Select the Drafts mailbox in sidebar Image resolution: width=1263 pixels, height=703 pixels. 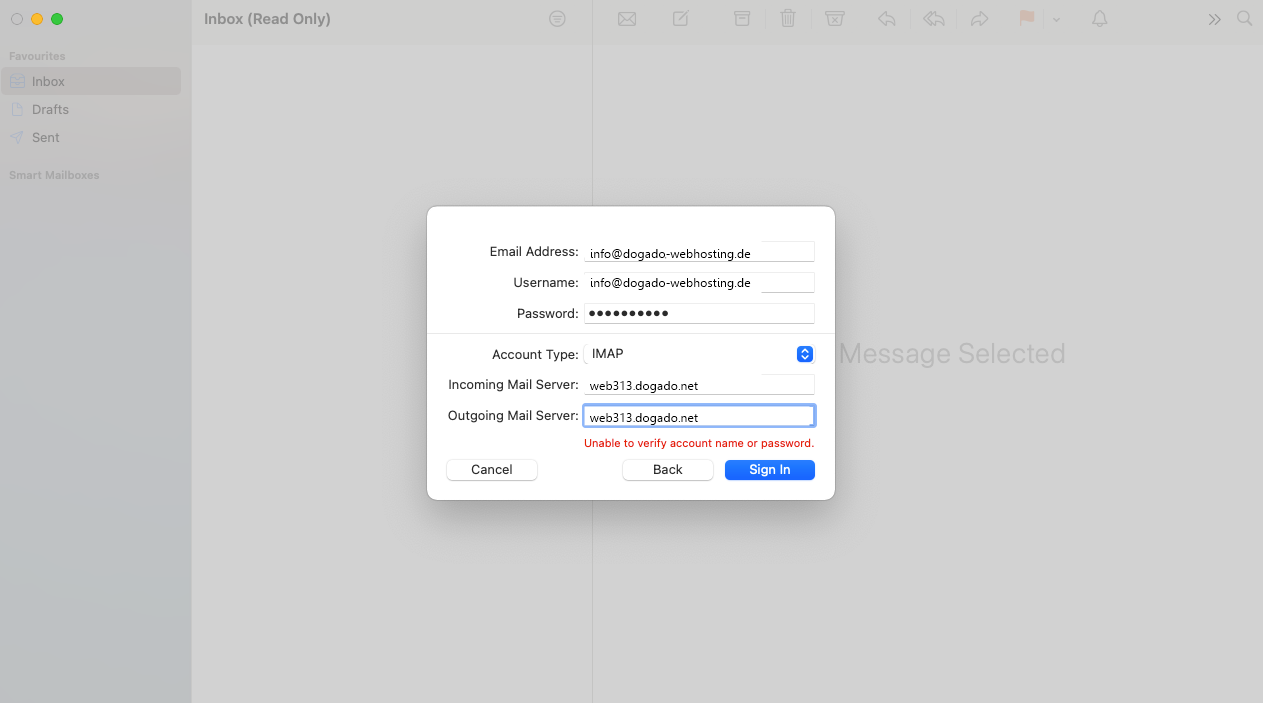tap(50, 109)
